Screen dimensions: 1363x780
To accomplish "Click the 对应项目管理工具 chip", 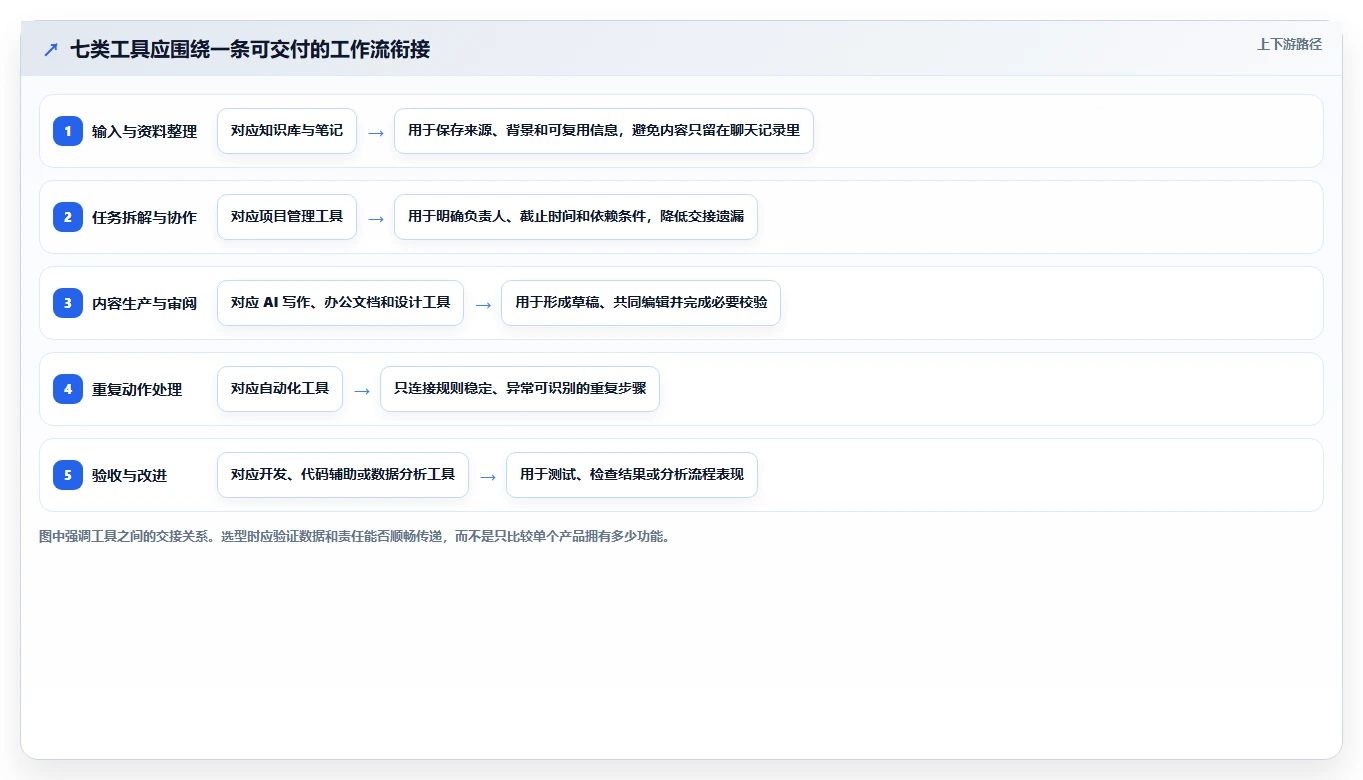I will point(287,217).
